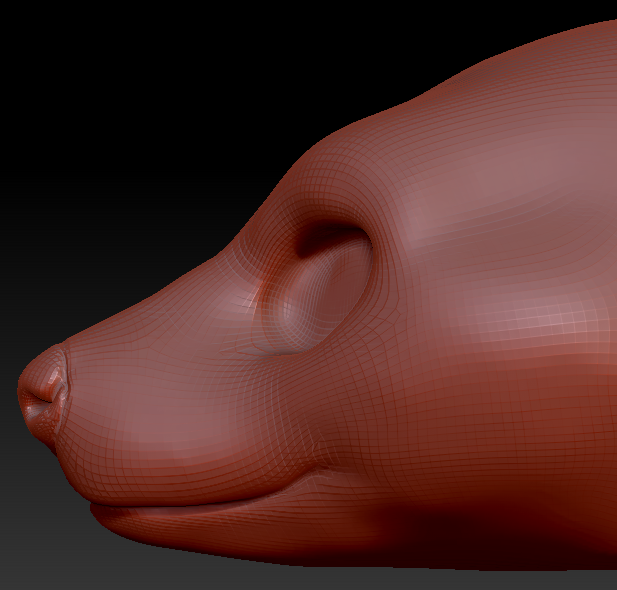The image size is (617, 590).
Task: Click the nose tip of the animal model
Action: click(42, 396)
